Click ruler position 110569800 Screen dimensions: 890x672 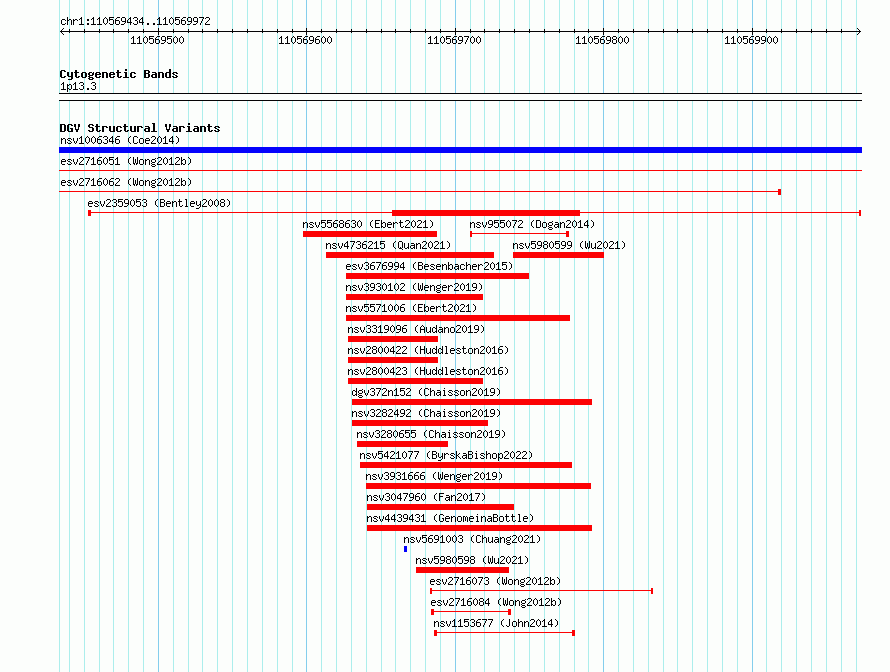coord(602,40)
